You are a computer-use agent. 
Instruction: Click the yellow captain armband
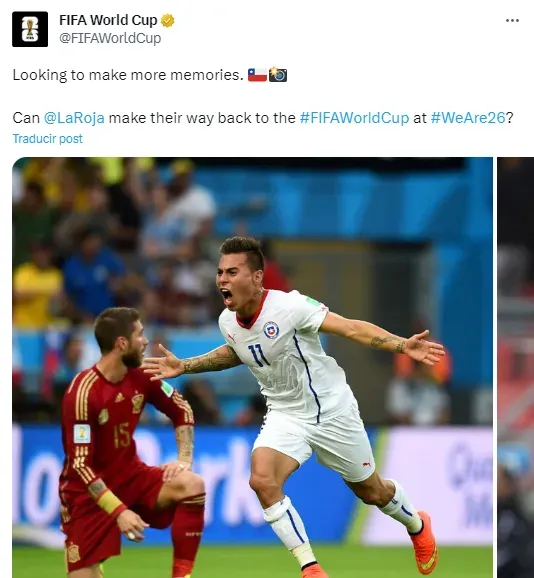pyautogui.click(x=109, y=502)
